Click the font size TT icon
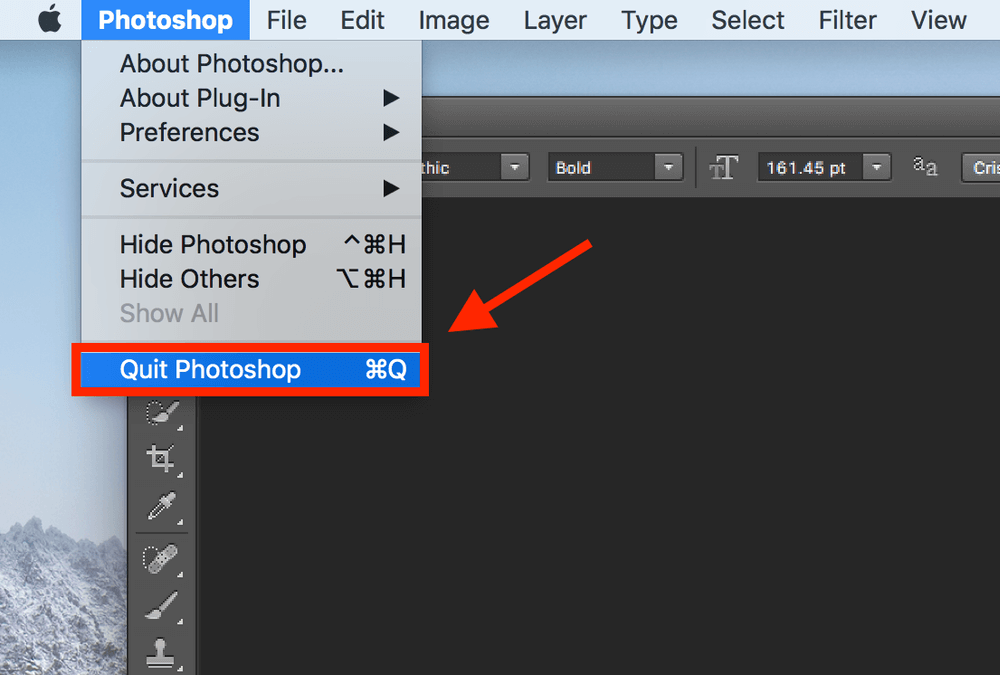The height and width of the screenshot is (675, 1000). pos(723,168)
